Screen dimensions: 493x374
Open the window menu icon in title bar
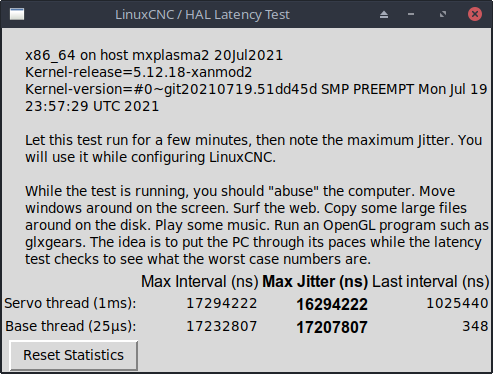(17, 14)
